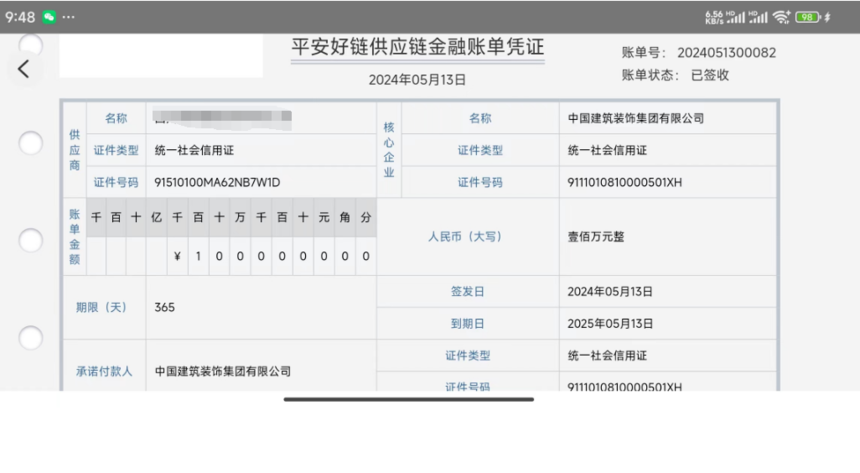Select the header date below the title
The height and width of the screenshot is (473, 860).
click(417, 80)
